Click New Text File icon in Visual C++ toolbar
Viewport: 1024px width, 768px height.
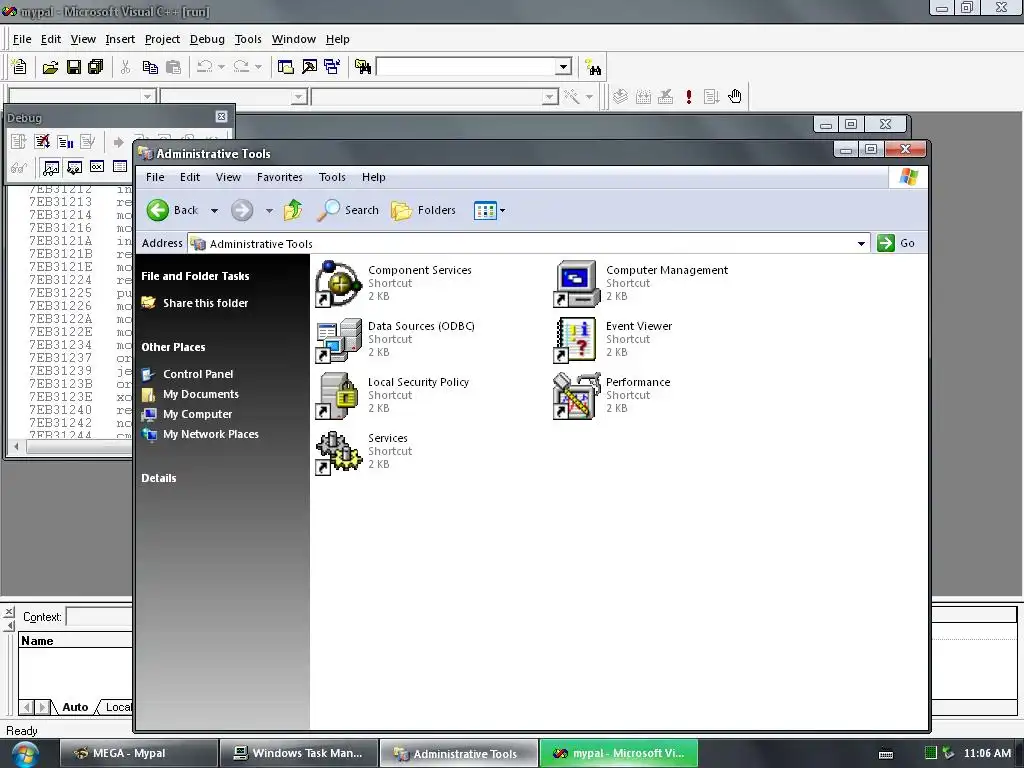point(19,67)
